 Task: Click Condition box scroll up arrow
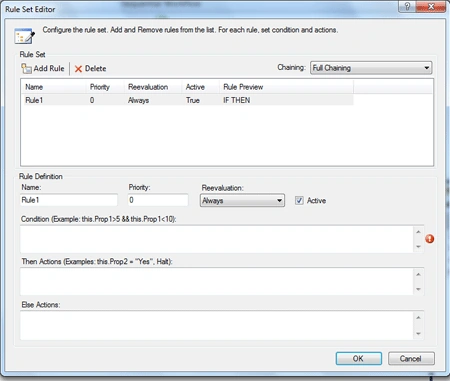(x=418, y=232)
